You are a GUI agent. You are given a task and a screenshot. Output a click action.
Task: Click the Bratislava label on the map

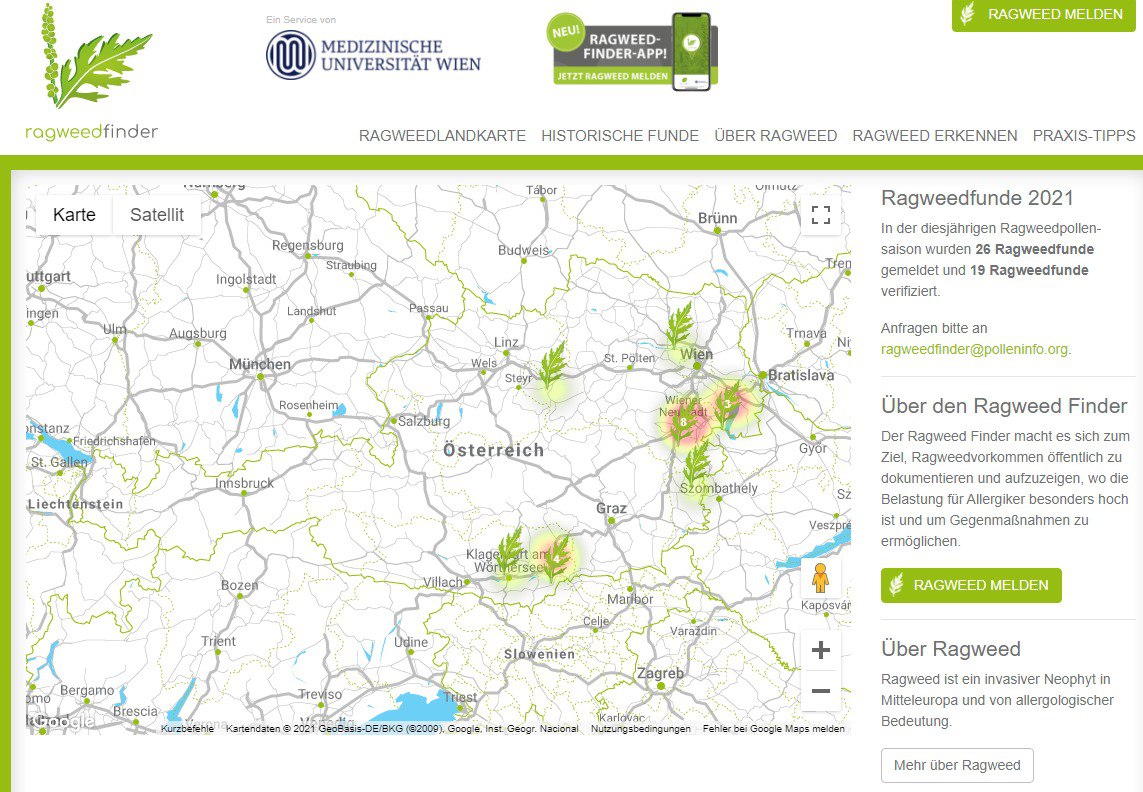pyautogui.click(x=801, y=375)
